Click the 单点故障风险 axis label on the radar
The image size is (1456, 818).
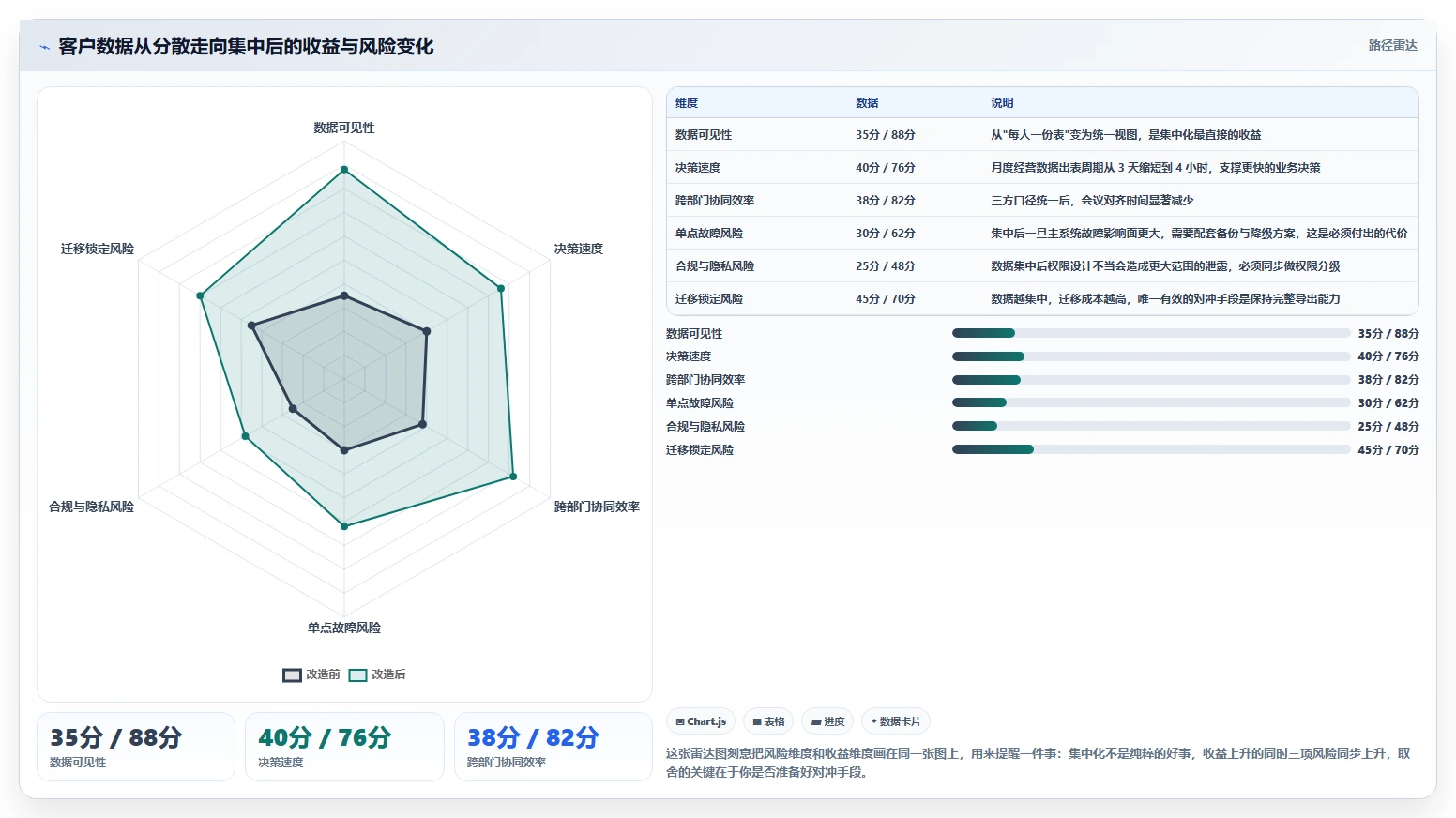point(344,628)
